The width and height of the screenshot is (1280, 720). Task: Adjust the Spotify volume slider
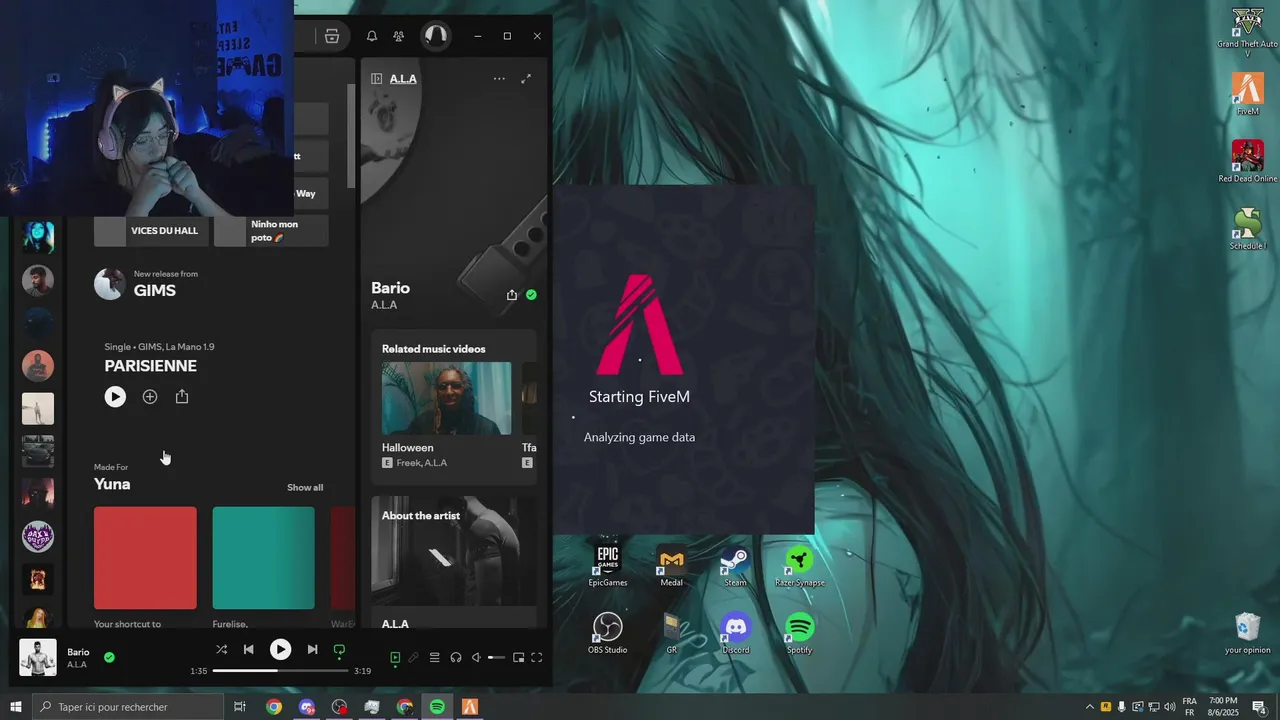tap(496, 657)
